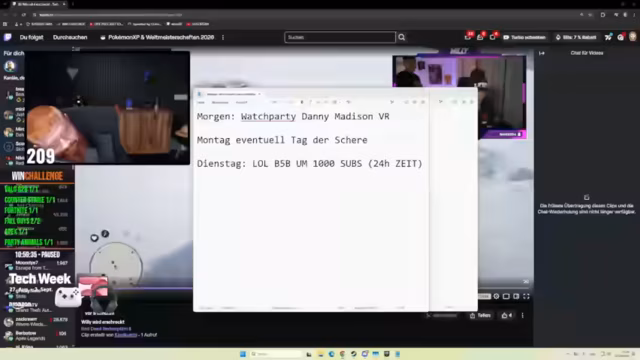Viewport: 640px width, 360px height.
Task: Click the search magnifier button
Action: (402, 37)
